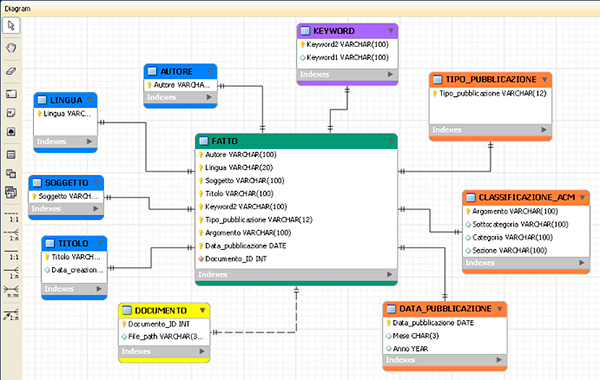
Task: Collapse the FATTO table with header arrow
Action: click(390, 141)
